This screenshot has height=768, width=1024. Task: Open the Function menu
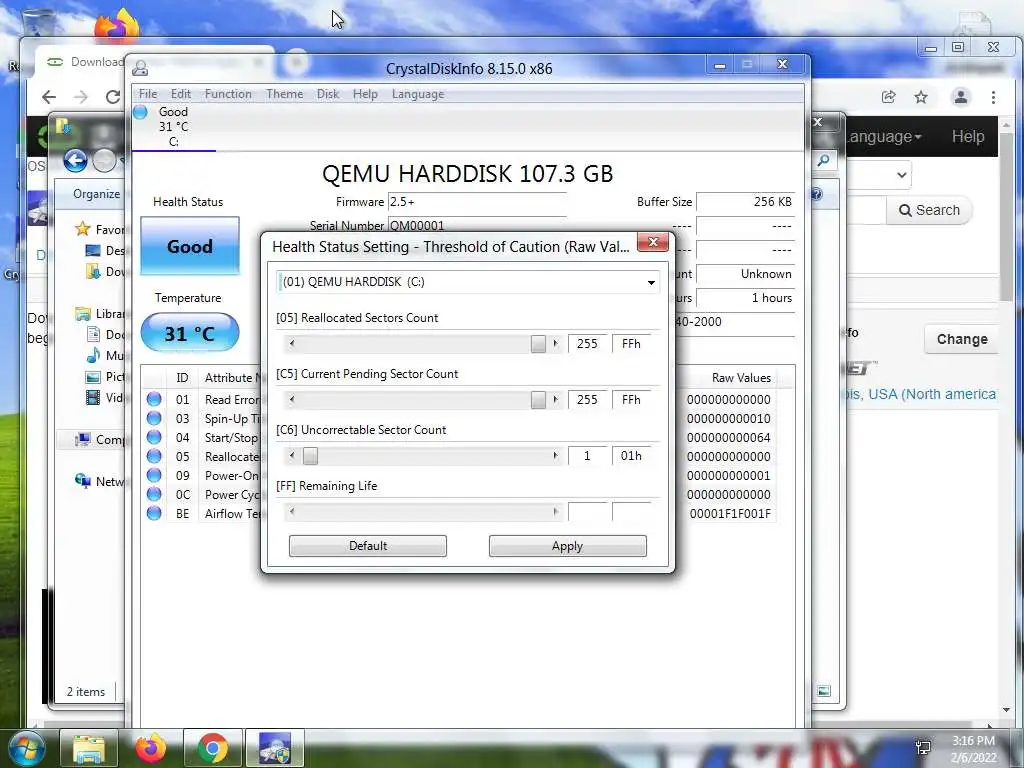(228, 94)
